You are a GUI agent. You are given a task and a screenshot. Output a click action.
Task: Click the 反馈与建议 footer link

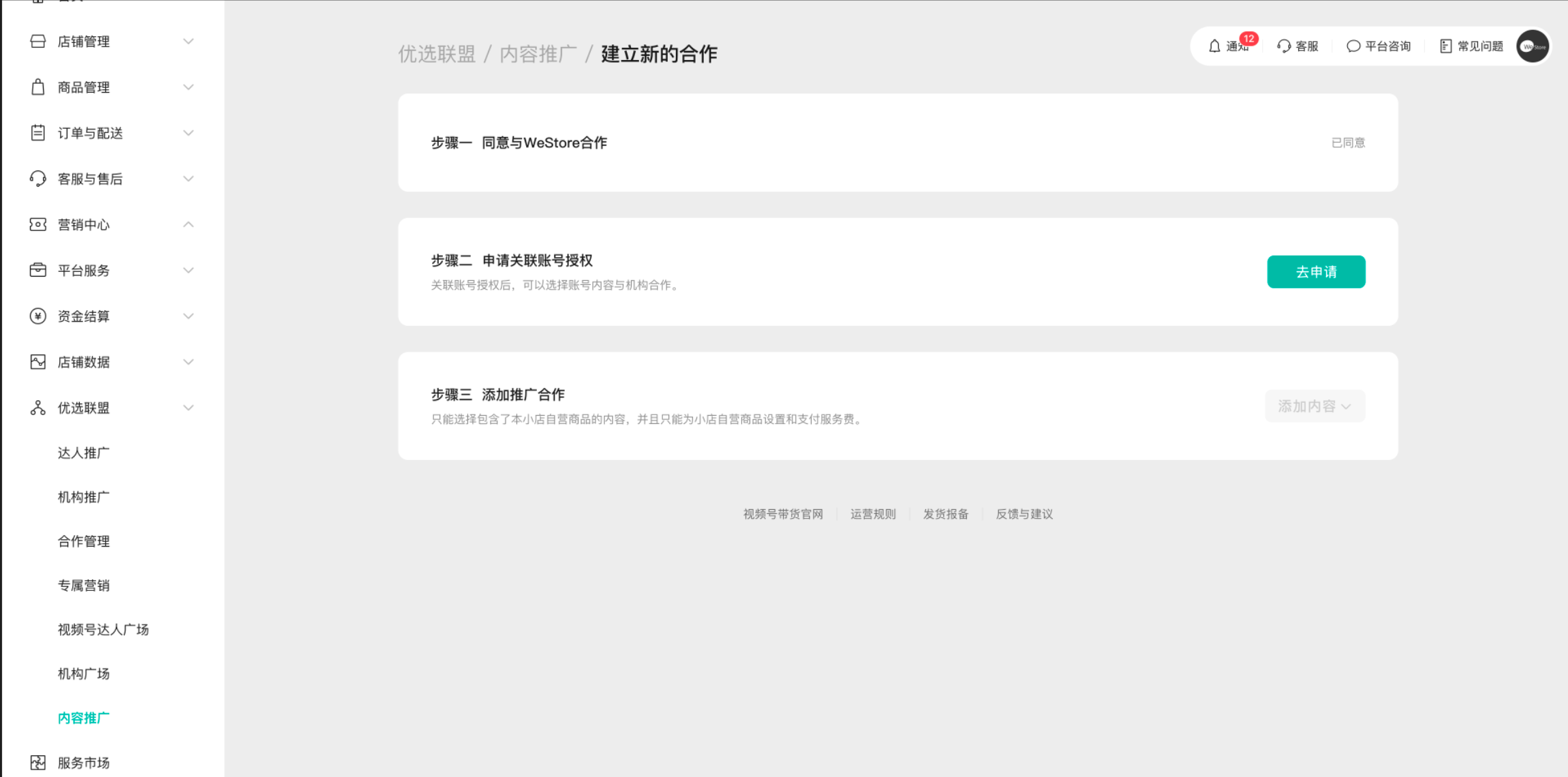coord(1024,514)
